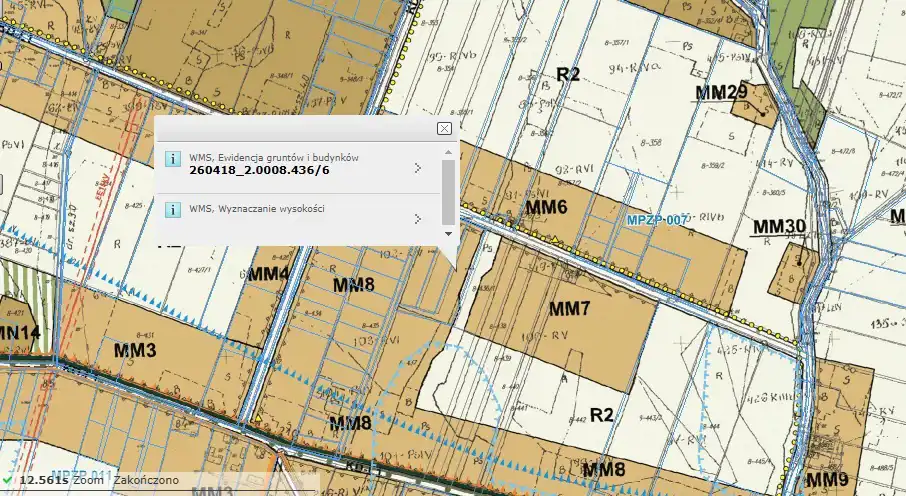Open the WMS, Wyznaczanie wysokości entry text
The width and height of the screenshot is (906, 496).
pyautogui.click(x=257, y=208)
